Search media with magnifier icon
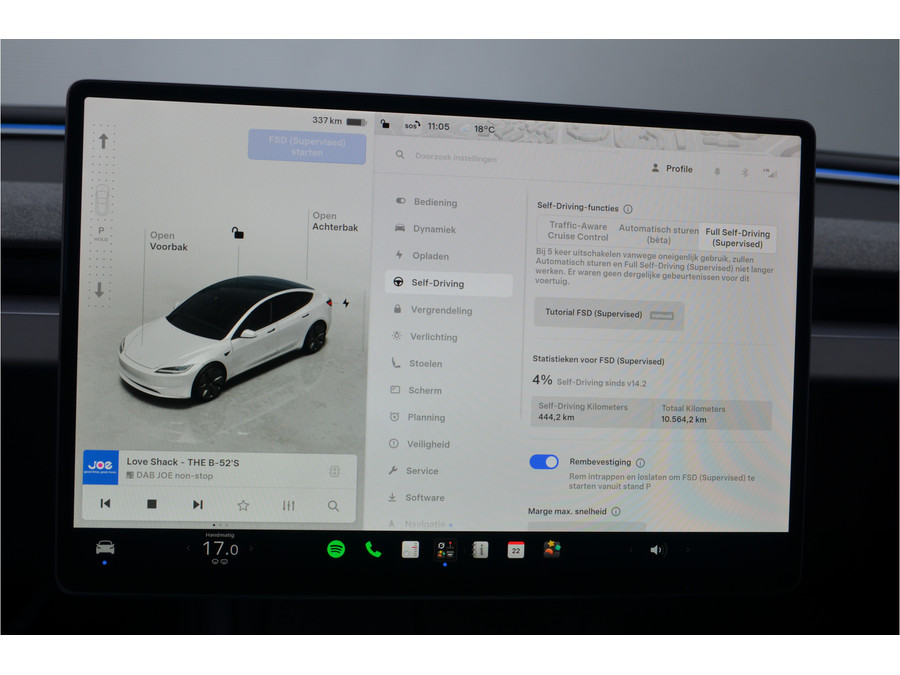The width and height of the screenshot is (900, 675). (333, 506)
